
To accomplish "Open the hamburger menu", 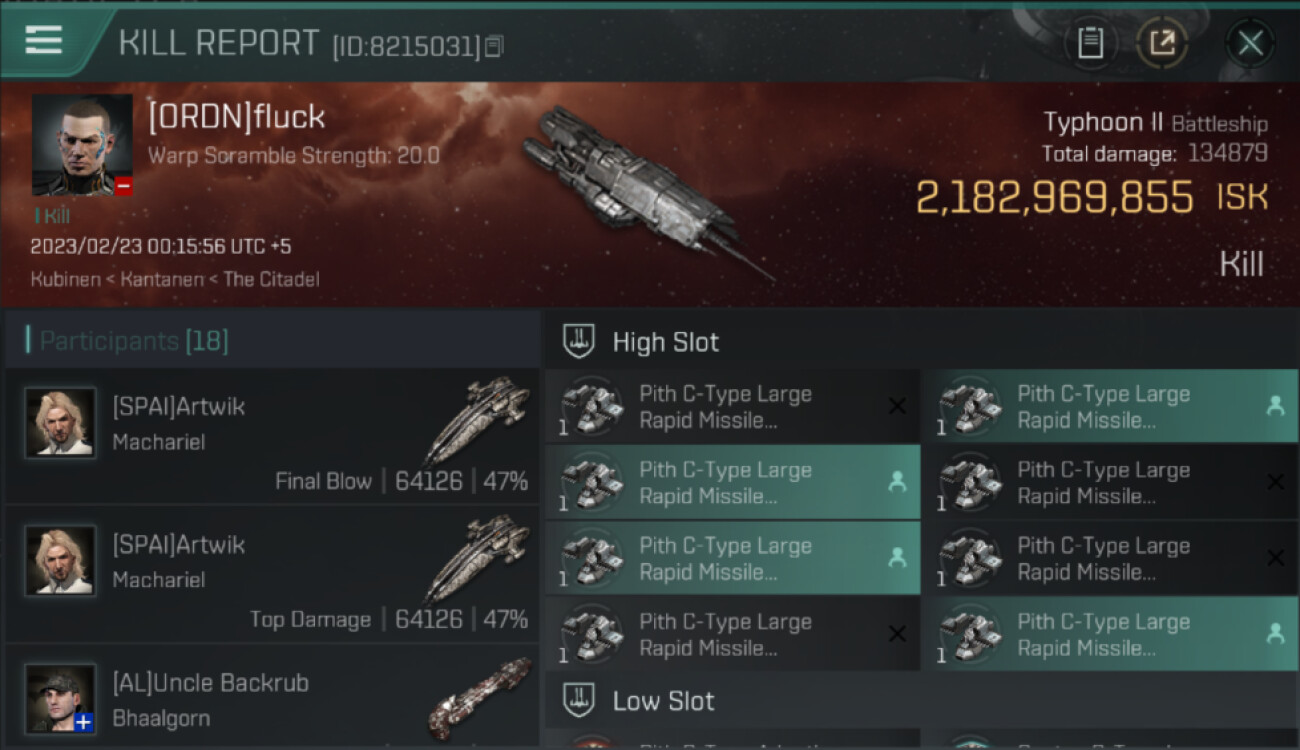I will tap(44, 40).
